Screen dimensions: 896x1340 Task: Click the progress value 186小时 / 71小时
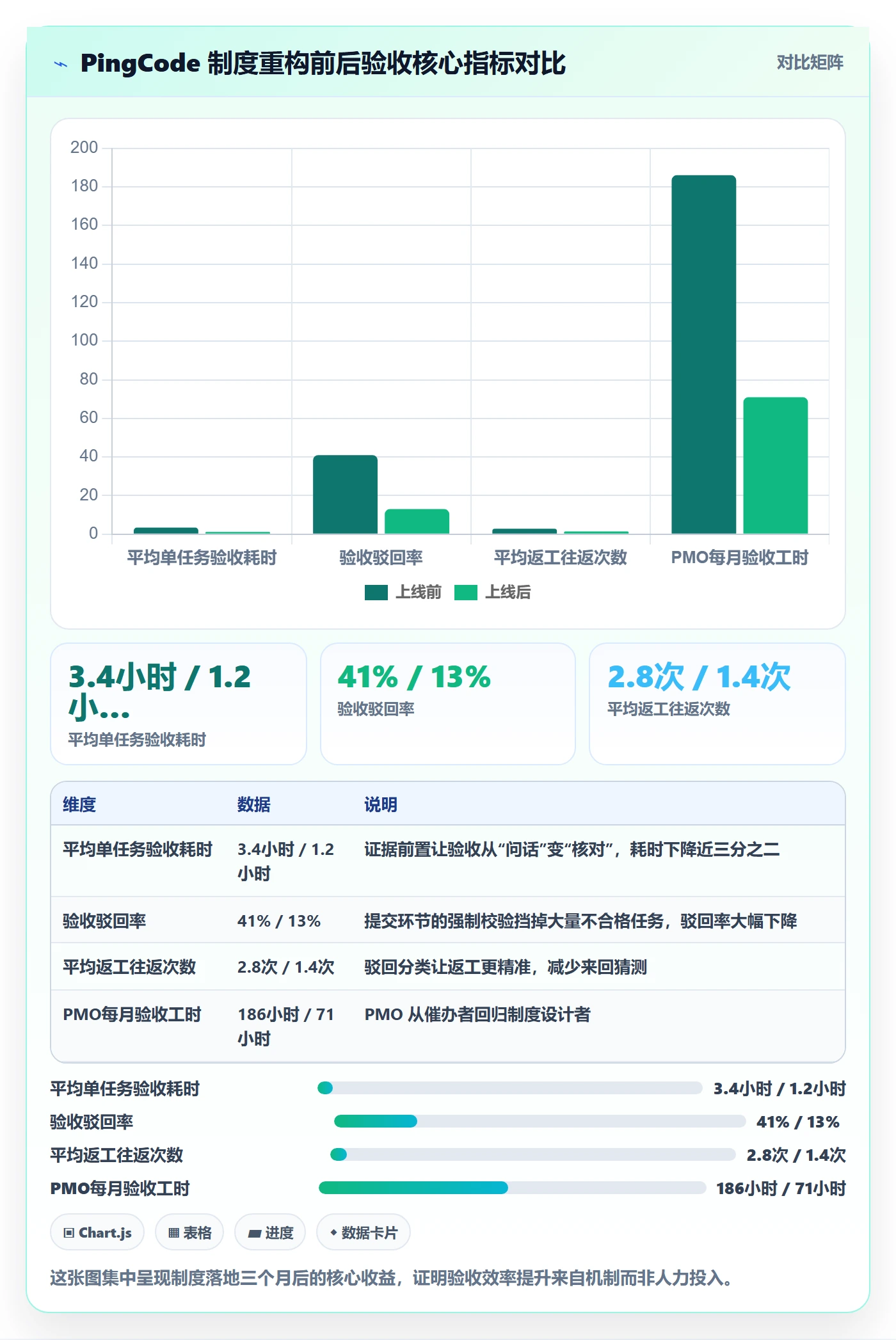pyautogui.click(x=781, y=1188)
